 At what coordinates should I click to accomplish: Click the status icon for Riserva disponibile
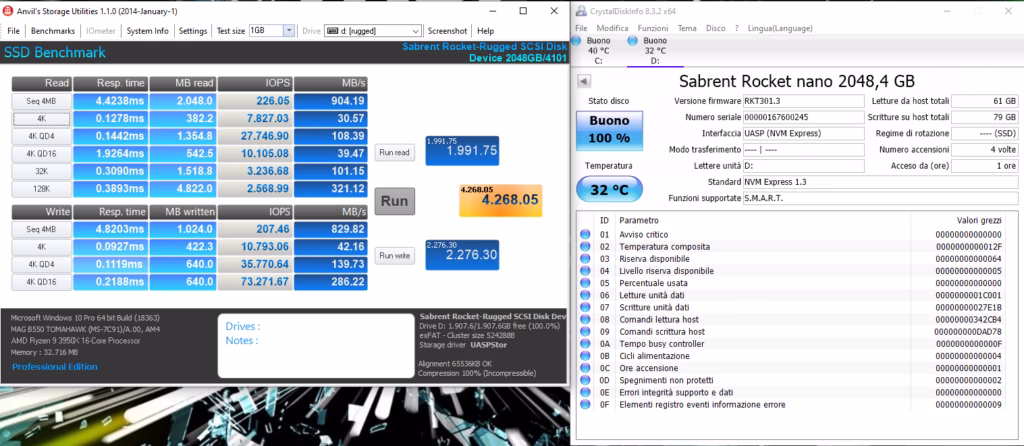585,259
